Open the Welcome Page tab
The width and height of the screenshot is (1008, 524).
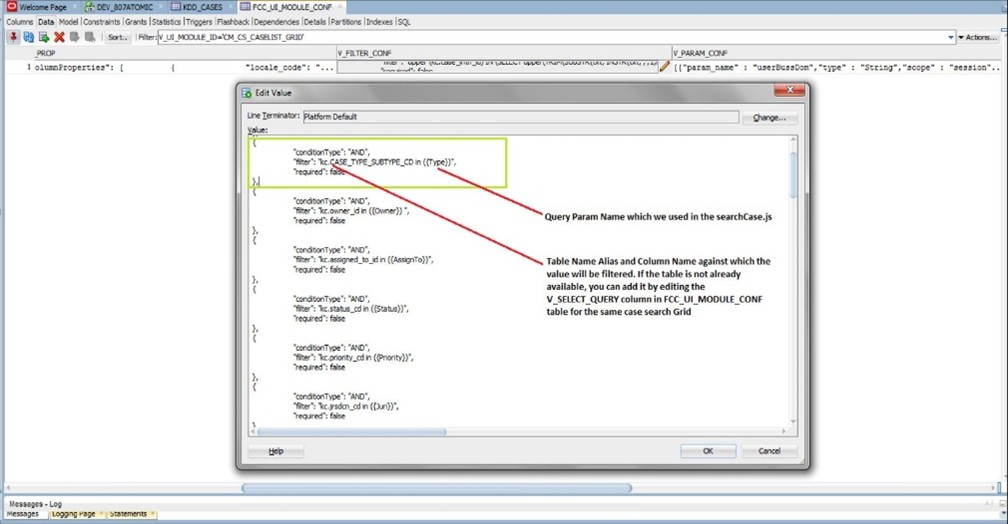click(42, 7)
